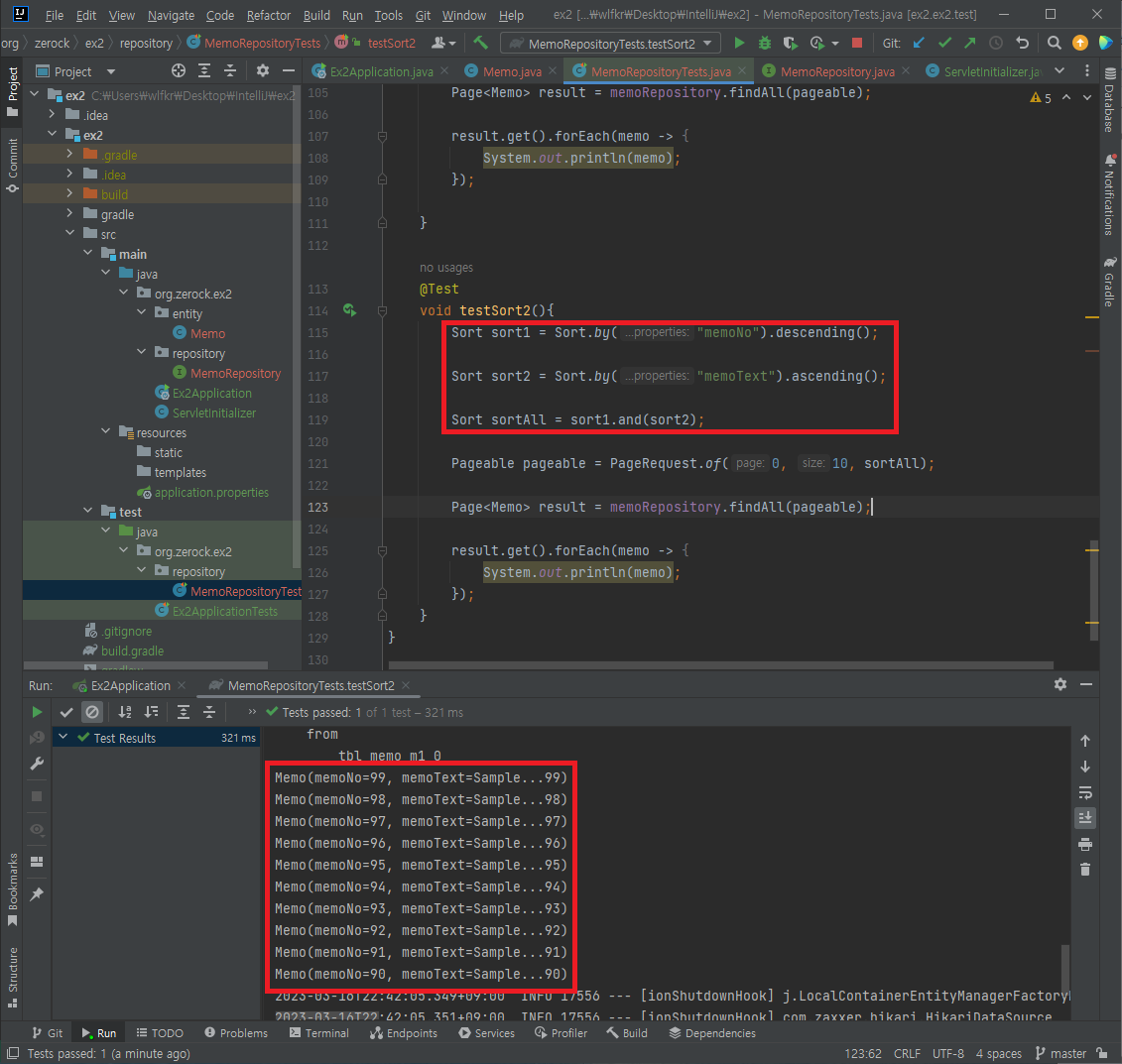Image resolution: width=1122 pixels, height=1064 pixels.
Task: Collapse the src folder in tree
Action: [70, 233]
